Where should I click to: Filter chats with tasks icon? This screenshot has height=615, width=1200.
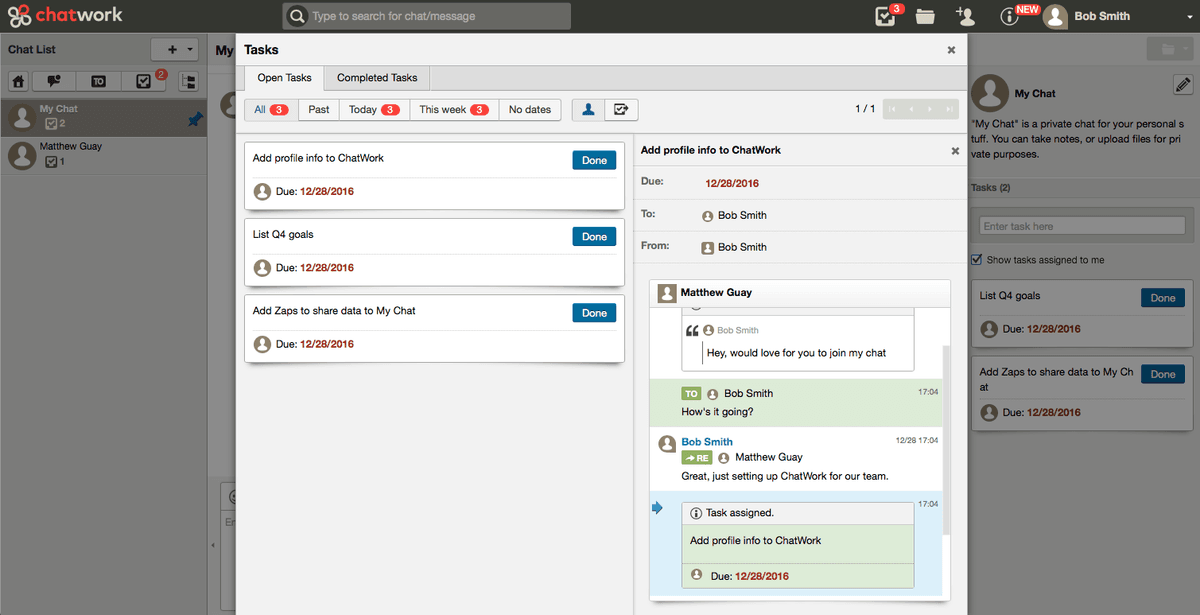pos(144,82)
